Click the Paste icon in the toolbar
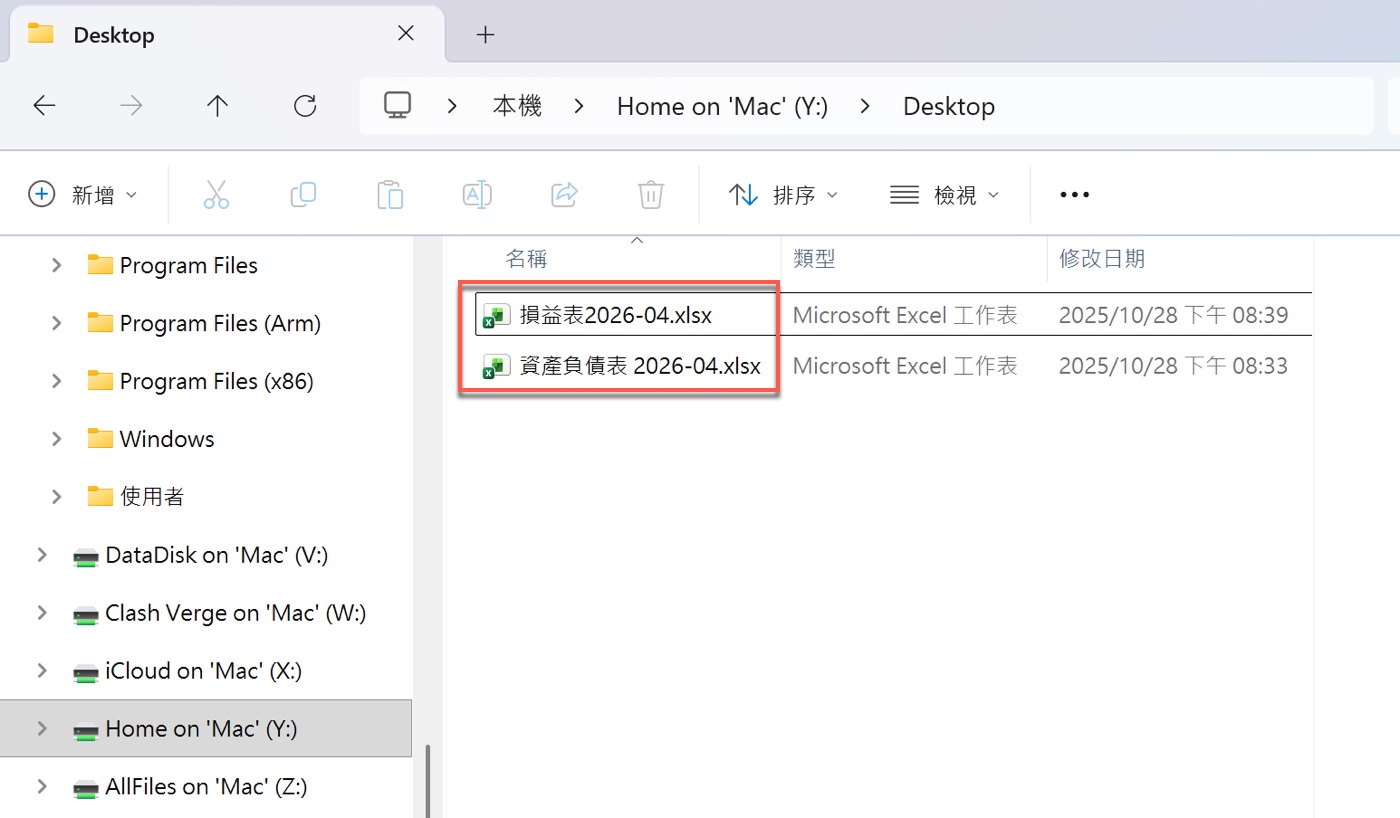Viewport: 1400px width, 818px height. pyautogui.click(x=390, y=194)
